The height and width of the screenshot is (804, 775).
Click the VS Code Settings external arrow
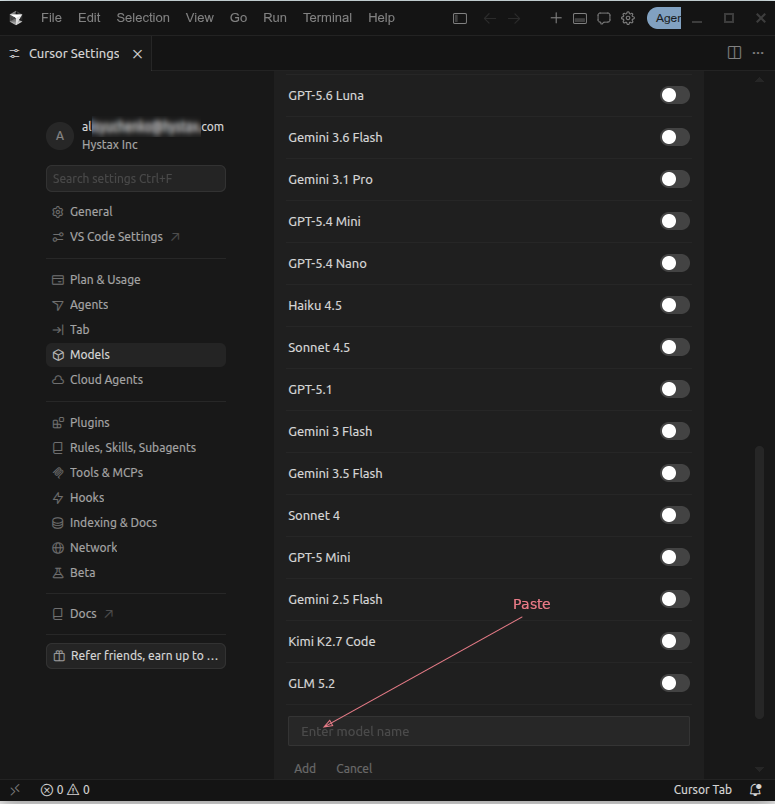coord(175,236)
